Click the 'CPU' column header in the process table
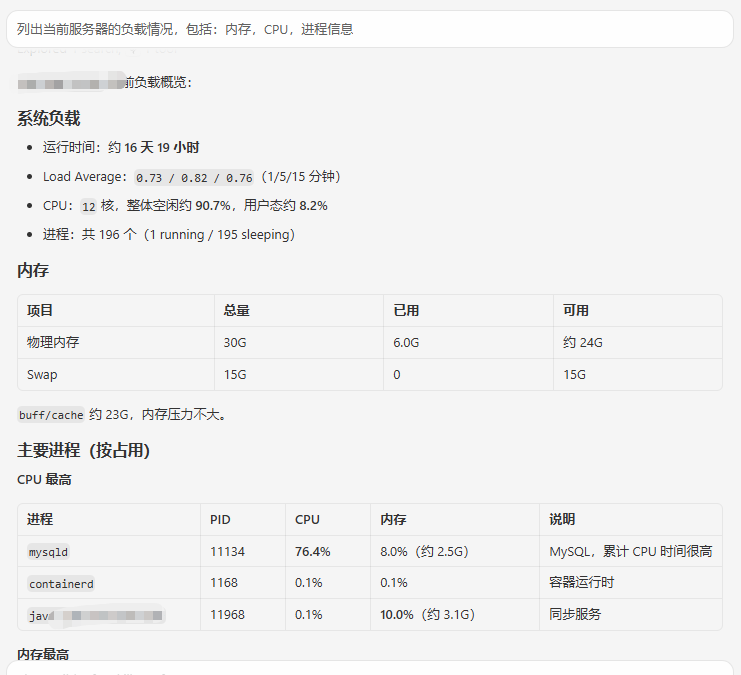The image size is (741, 675). click(x=307, y=519)
